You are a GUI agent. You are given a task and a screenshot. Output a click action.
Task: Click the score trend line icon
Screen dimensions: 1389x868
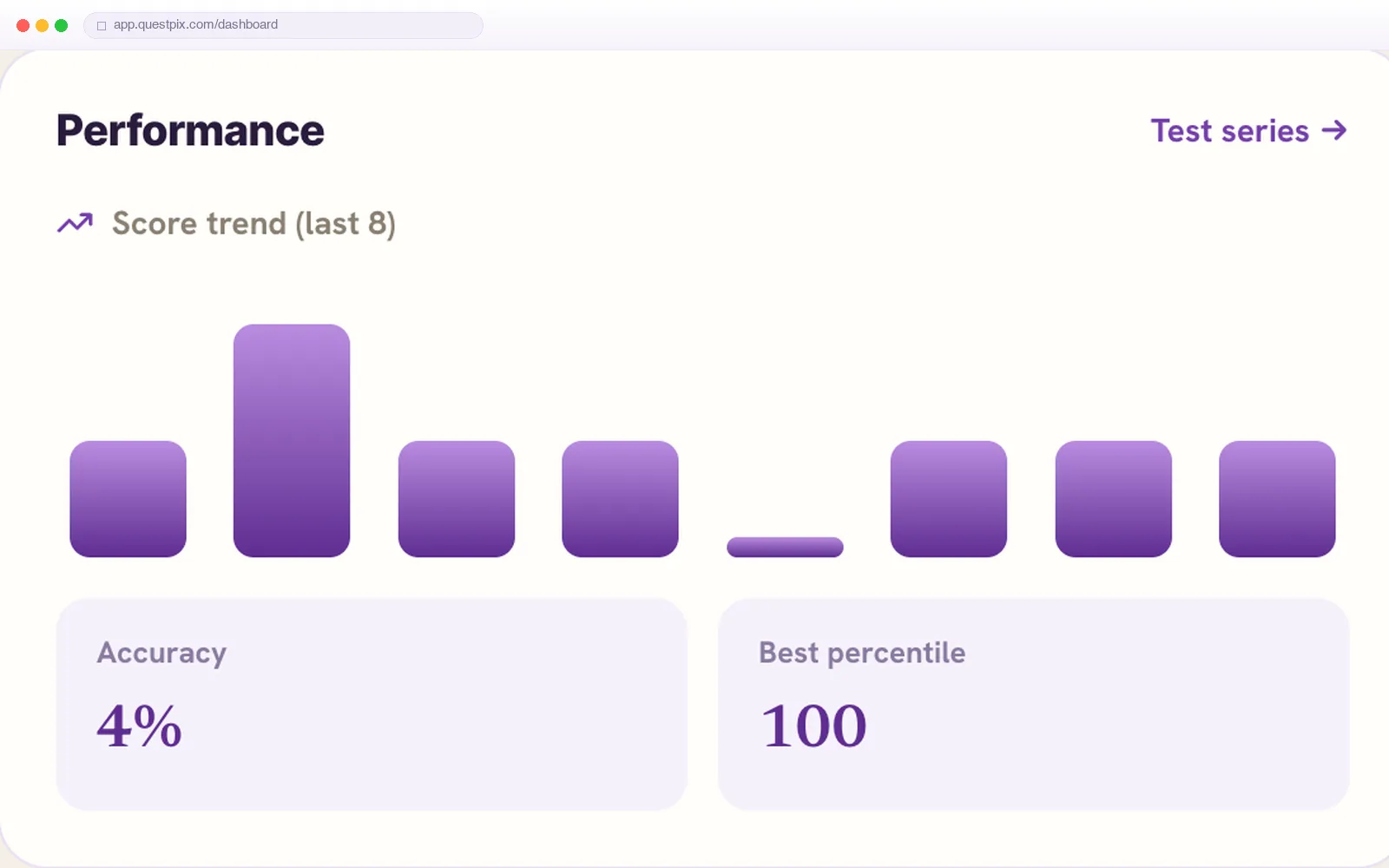[75, 223]
